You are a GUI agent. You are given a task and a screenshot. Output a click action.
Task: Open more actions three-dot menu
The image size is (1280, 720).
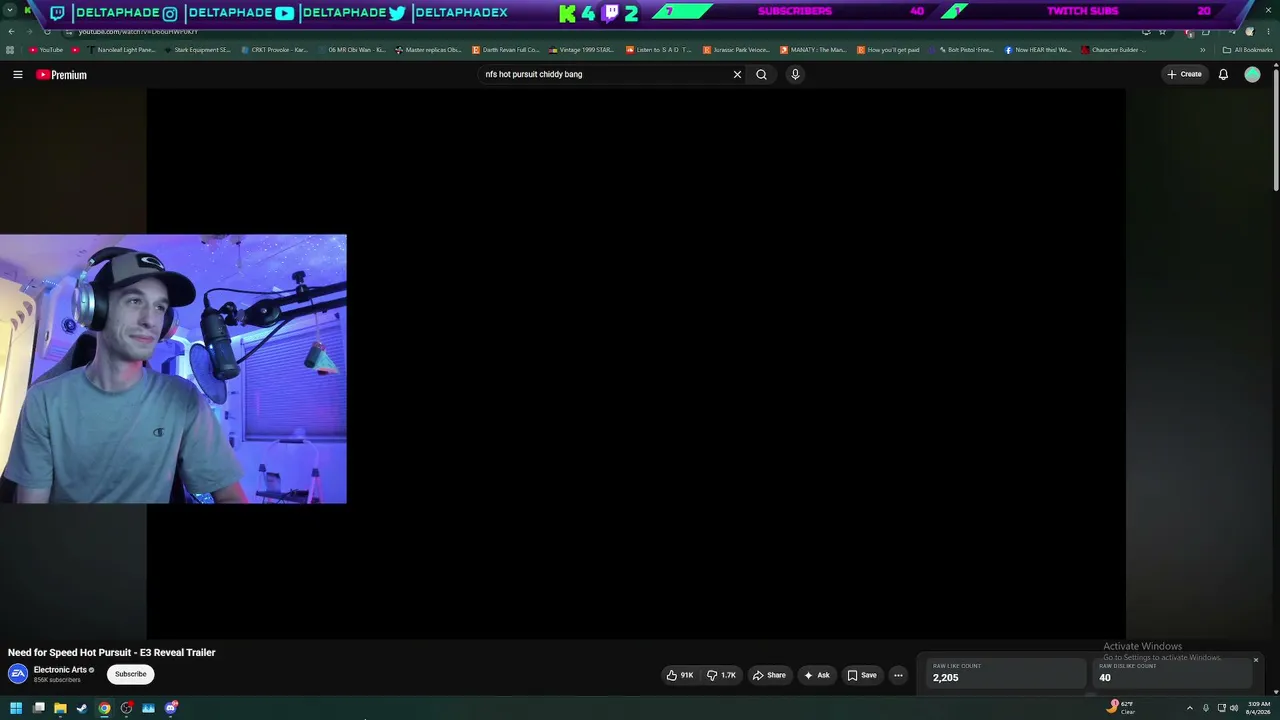click(898, 675)
